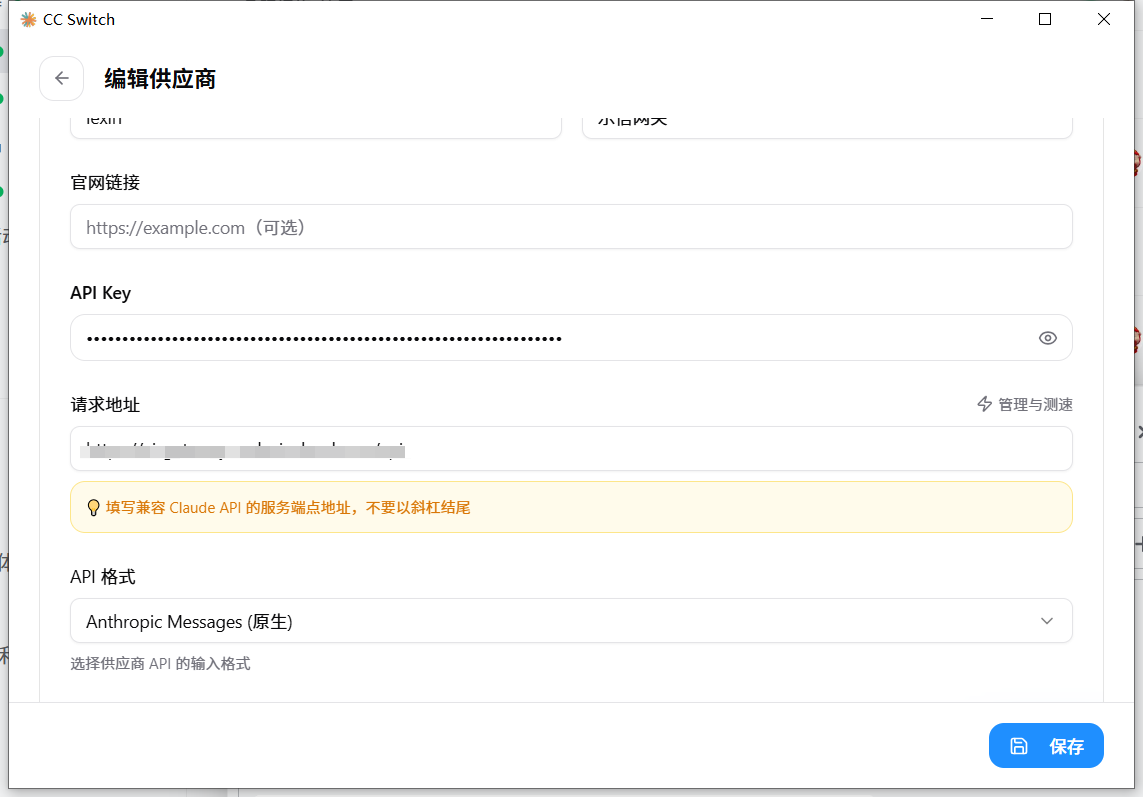Viewport: 1143px width, 797px height.
Task: Open the 管理与测速 link
Action: [1034, 404]
